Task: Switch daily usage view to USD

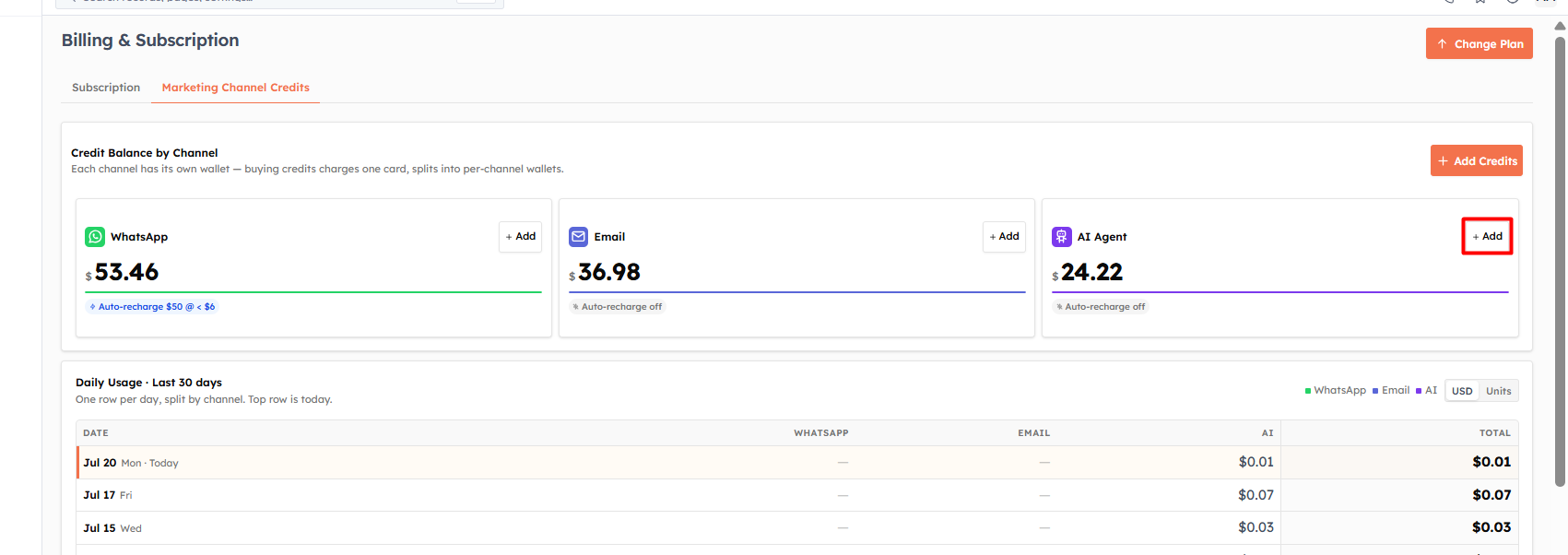Action: pyautogui.click(x=1462, y=391)
